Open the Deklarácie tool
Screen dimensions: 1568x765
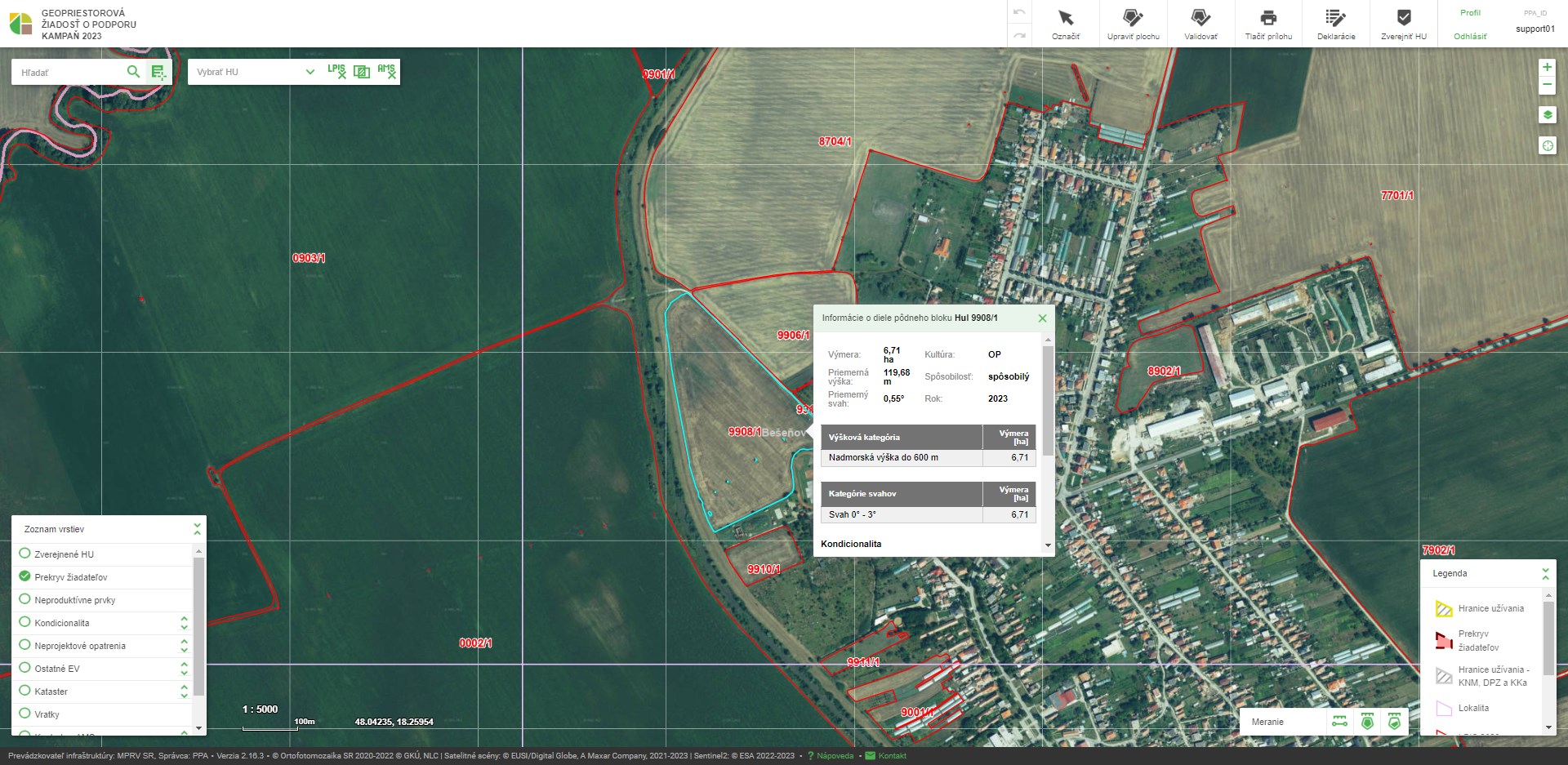tap(1336, 24)
